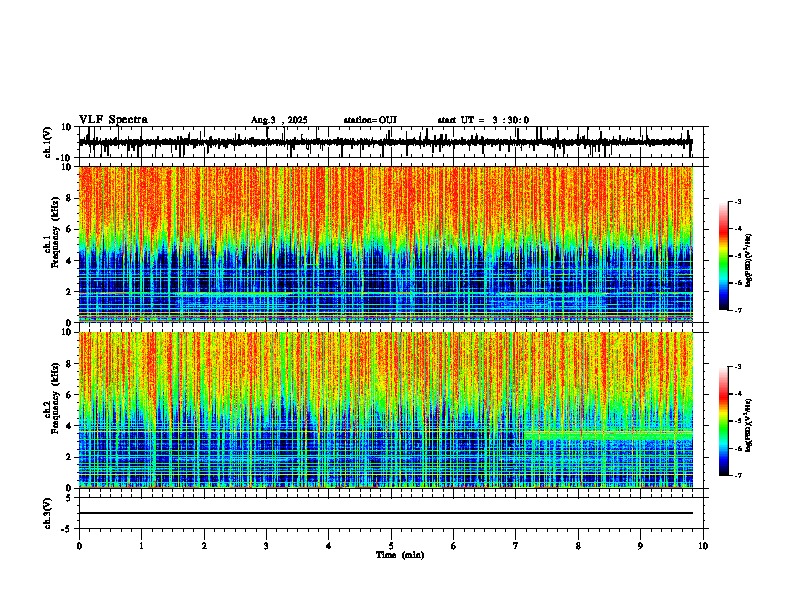Click the flat ch.3 voltage line
Image resolution: width=792 pixels, height=612 pixels.
[385, 513]
